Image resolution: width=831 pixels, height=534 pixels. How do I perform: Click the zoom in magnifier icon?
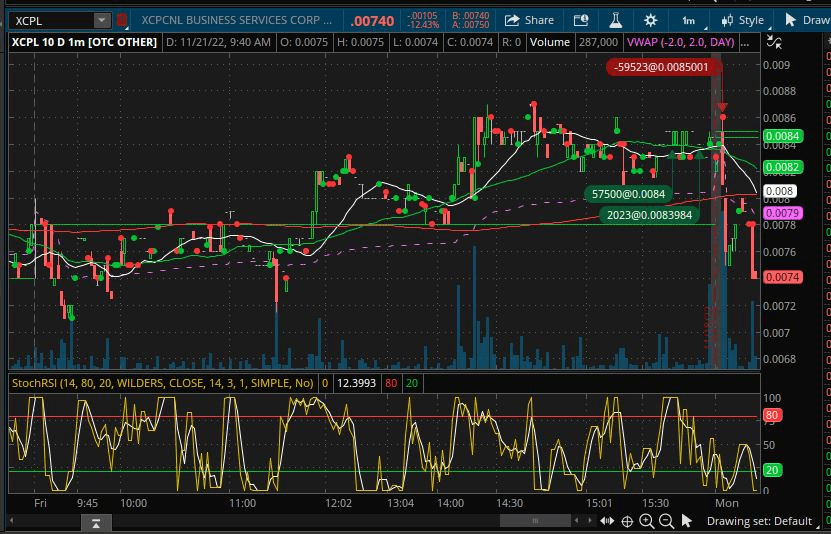[646, 520]
